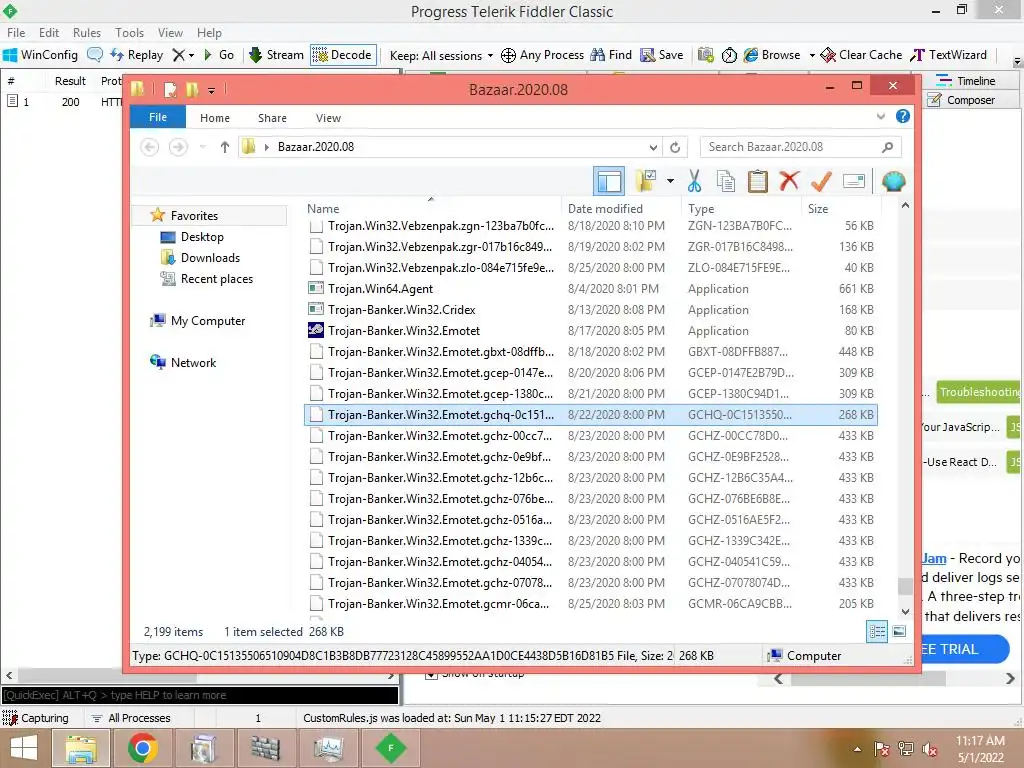The height and width of the screenshot is (768, 1024).
Task: Expand the Browse dropdown arrow in Fiddler
Action: (812, 56)
